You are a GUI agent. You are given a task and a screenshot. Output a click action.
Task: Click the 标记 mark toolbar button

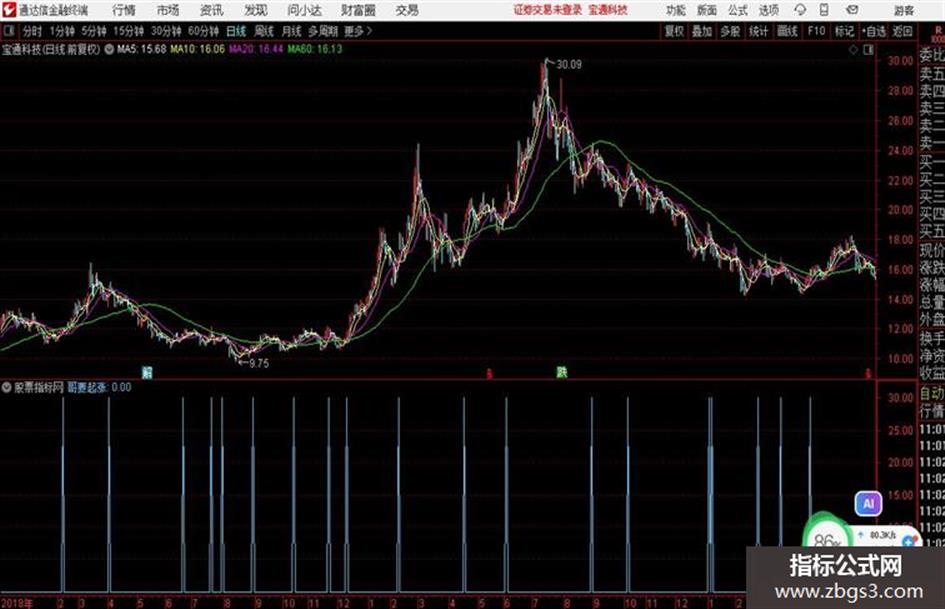coord(844,31)
